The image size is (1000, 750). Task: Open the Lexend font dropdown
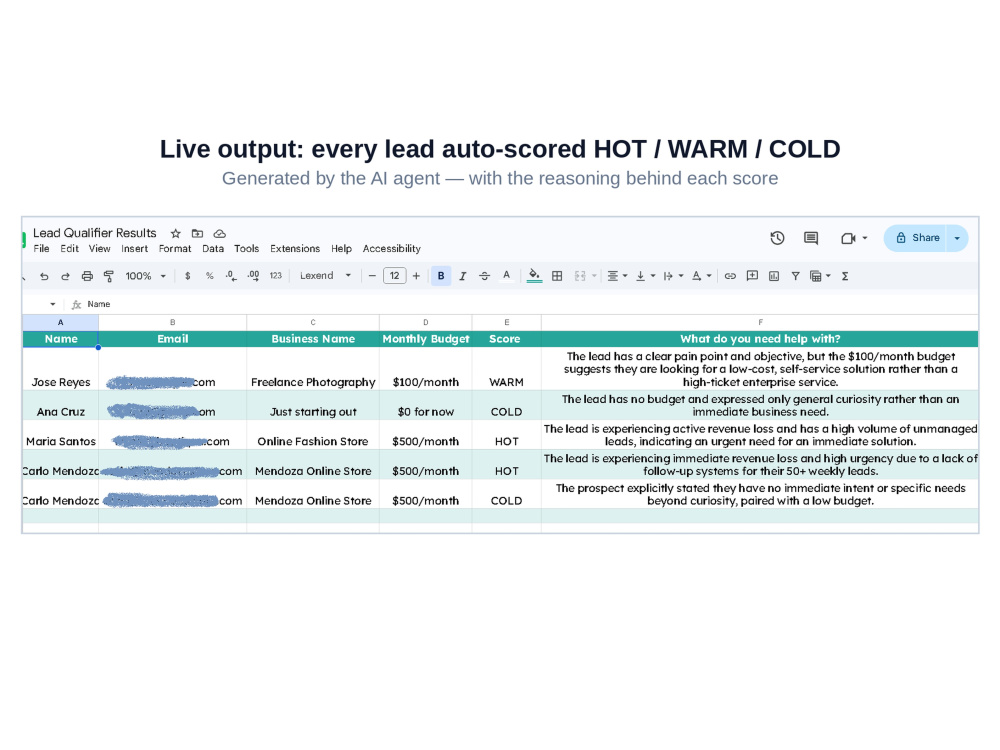coord(325,276)
